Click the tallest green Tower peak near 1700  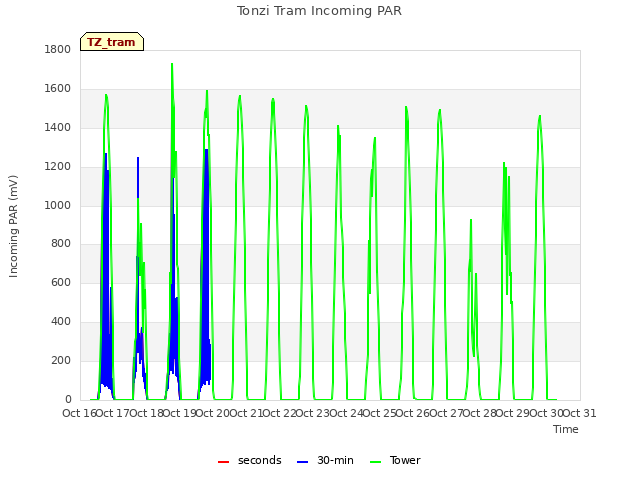point(172,65)
